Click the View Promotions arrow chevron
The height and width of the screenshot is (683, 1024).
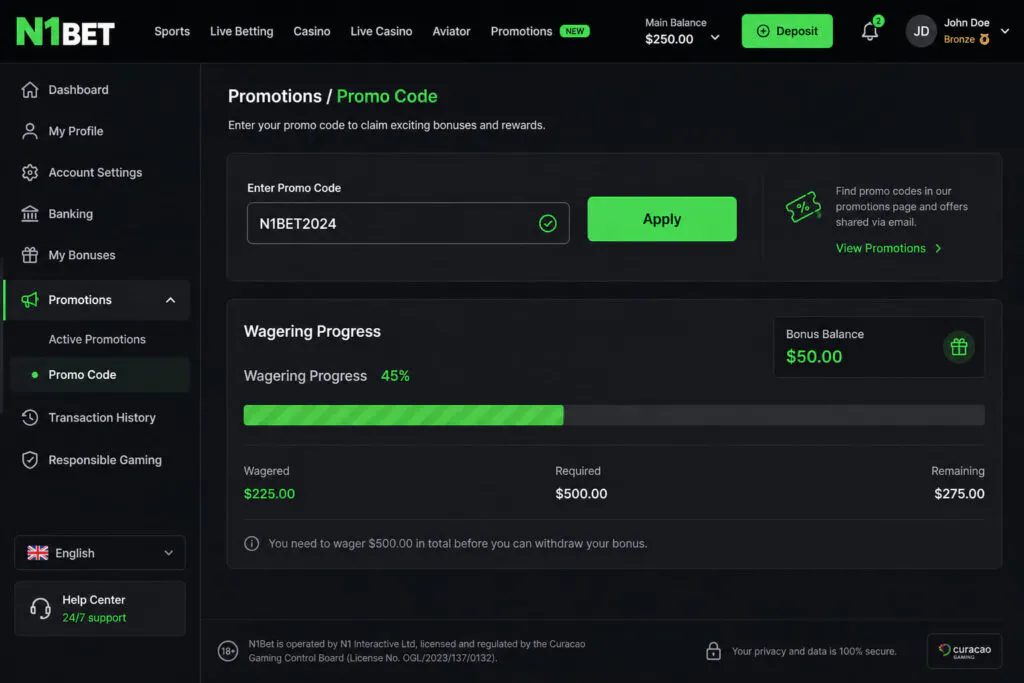click(938, 248)
